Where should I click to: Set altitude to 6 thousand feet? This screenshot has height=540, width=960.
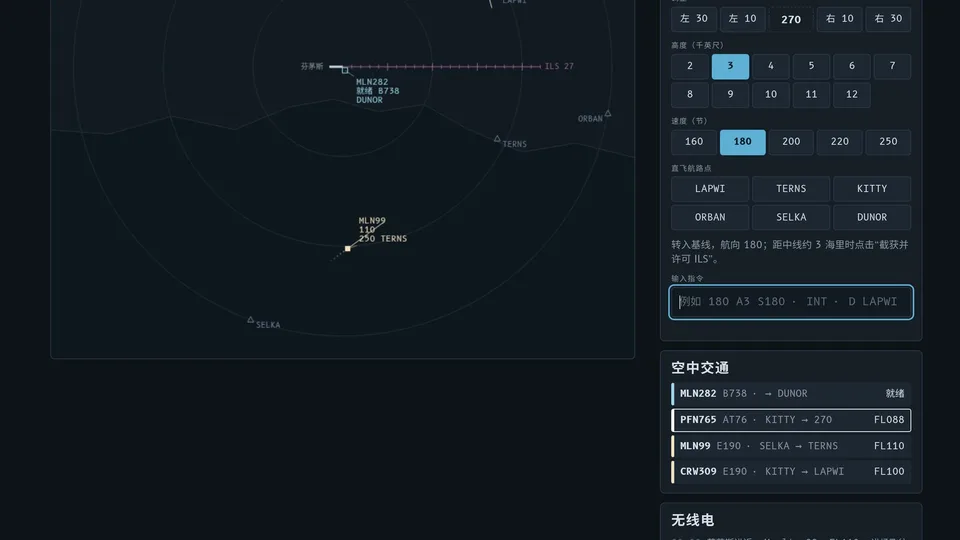pos(852,66)
